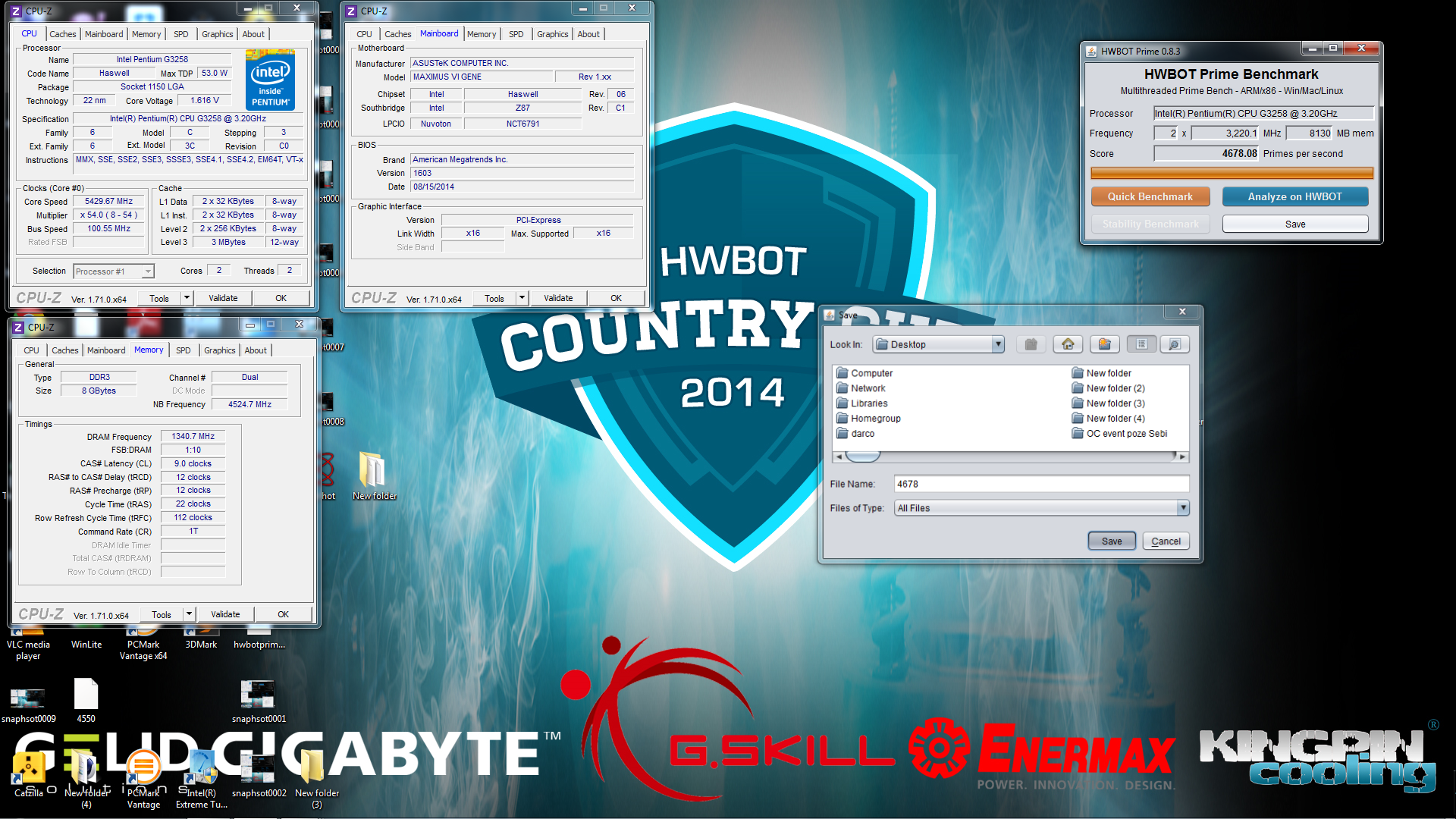
Task: Go to Home folder in Save dialog
Action: pos(1068,345)
